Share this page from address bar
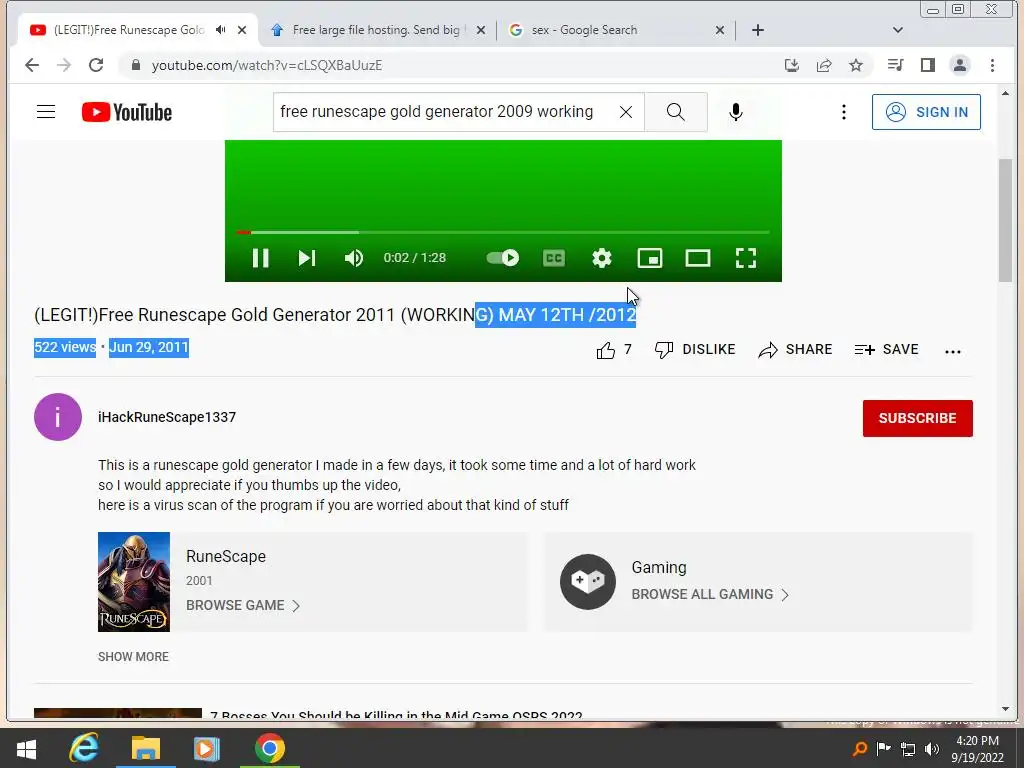 coord(824,65)
